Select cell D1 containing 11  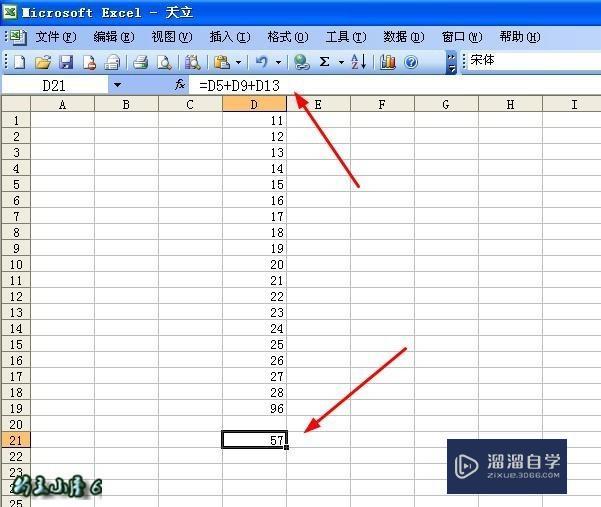click(254, 120)
